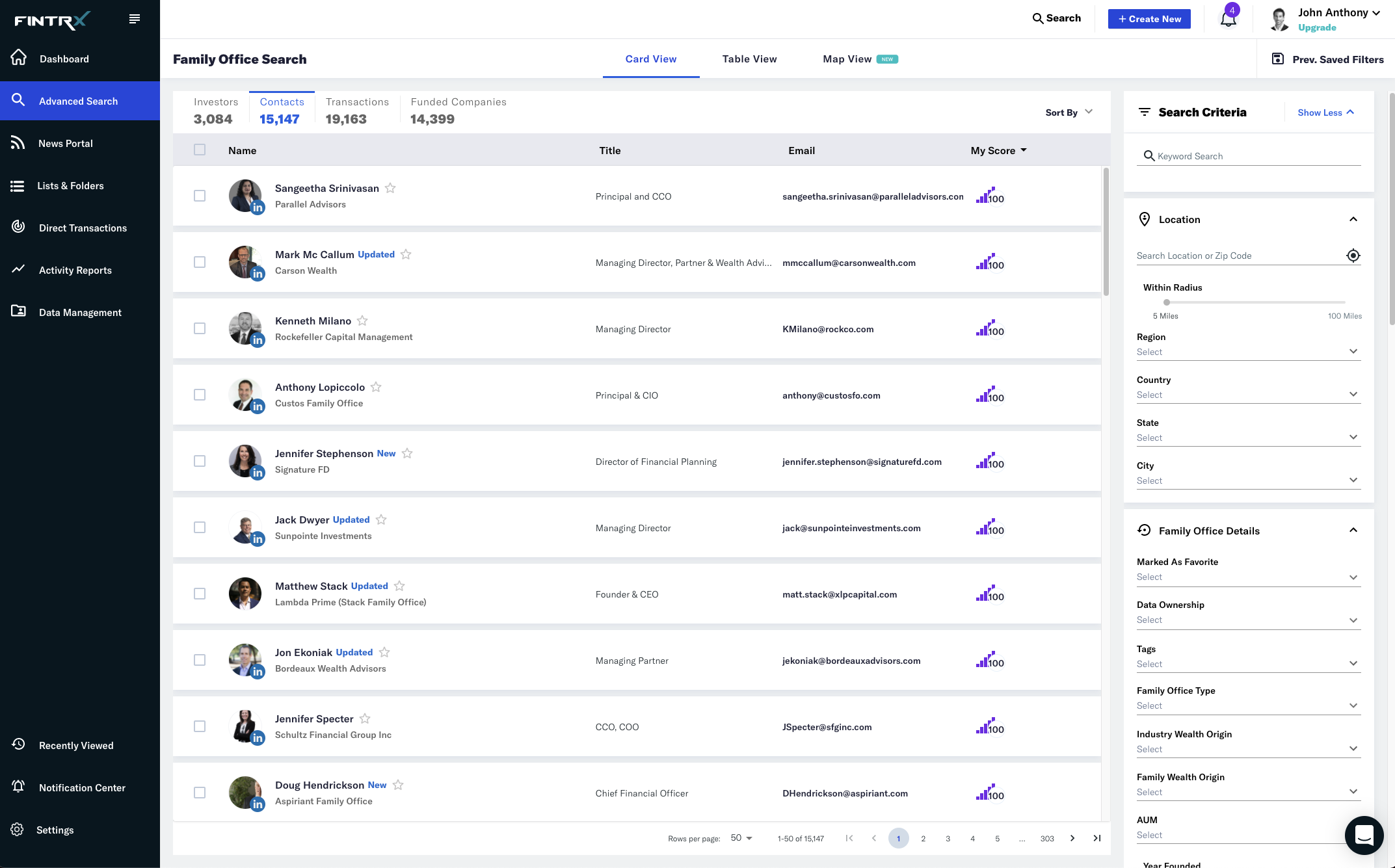Change rows per page dropdown

tap(741, 838)
